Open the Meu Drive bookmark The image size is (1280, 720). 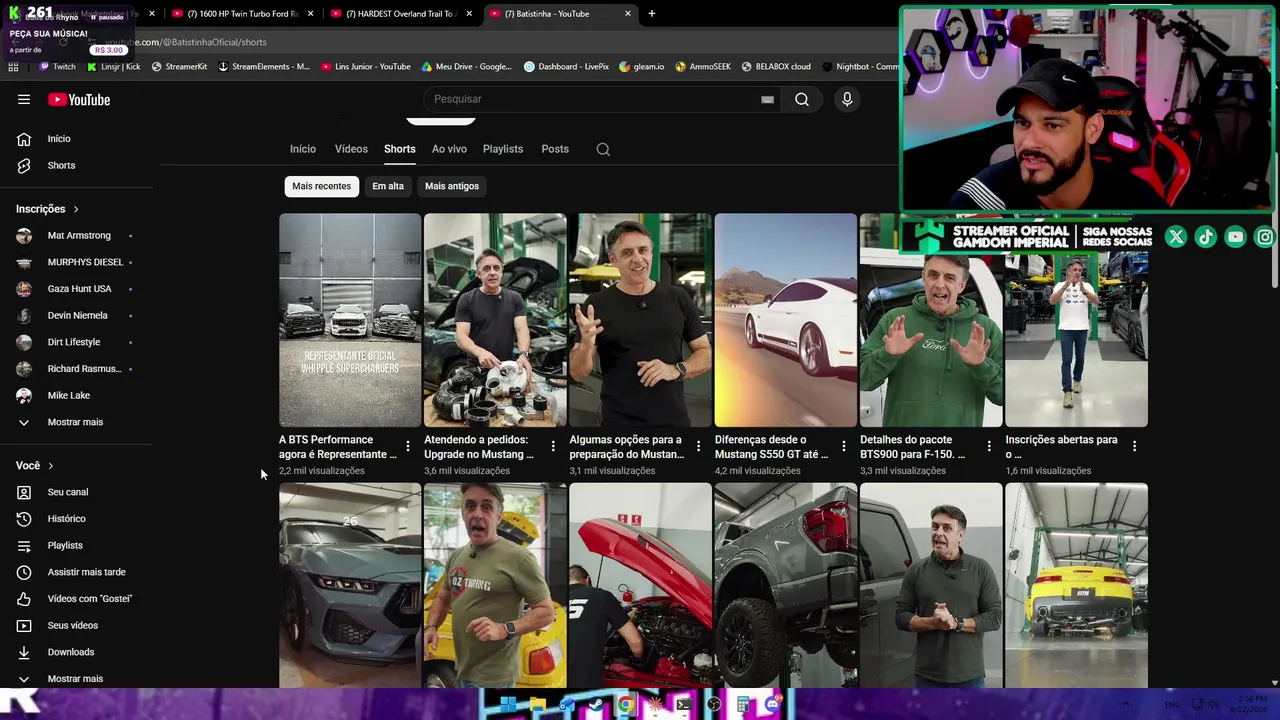466,67
